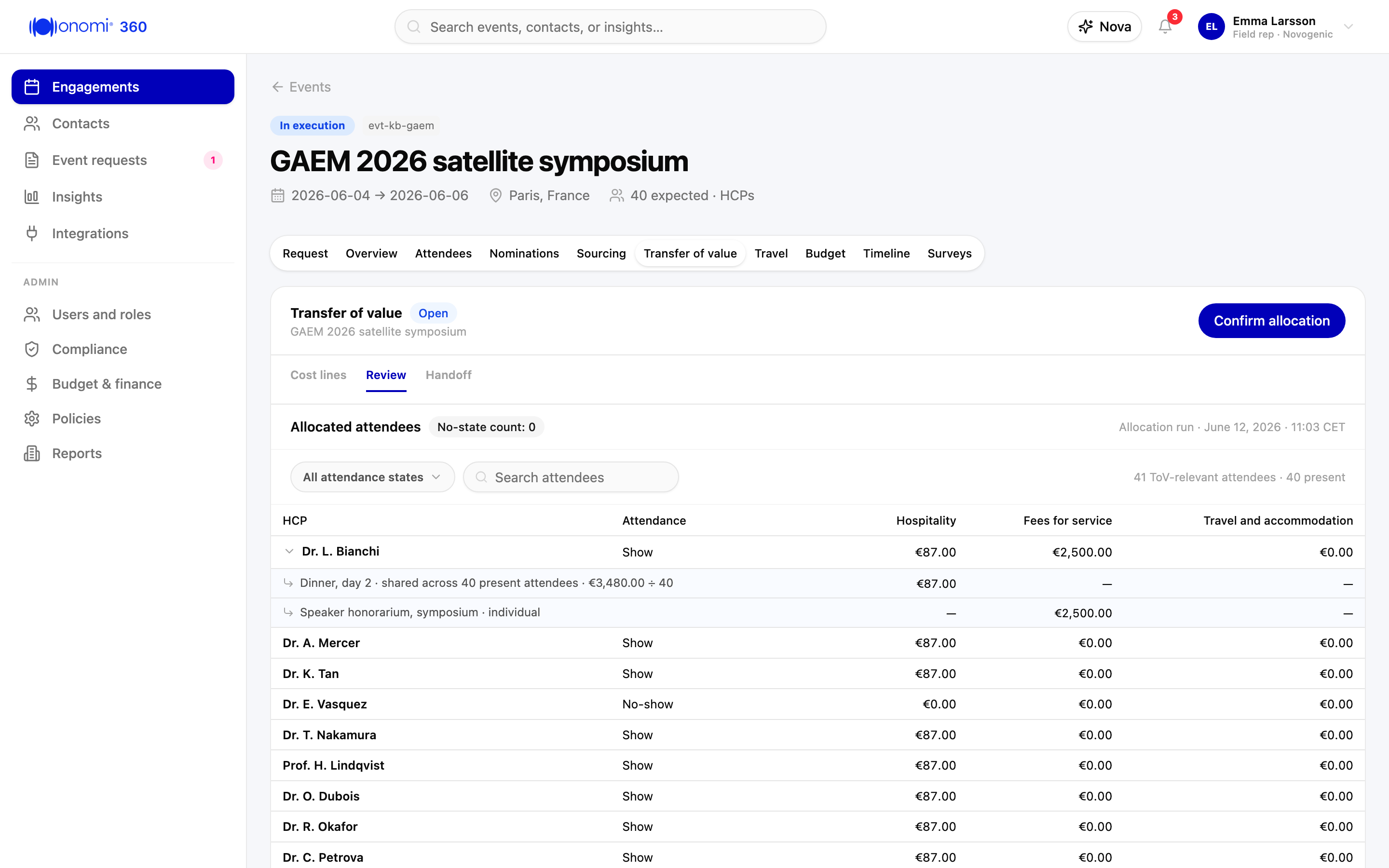This screenshot has width=1389, height=868.
Task: Switch to the Travel tab
Action: [771, 253]
